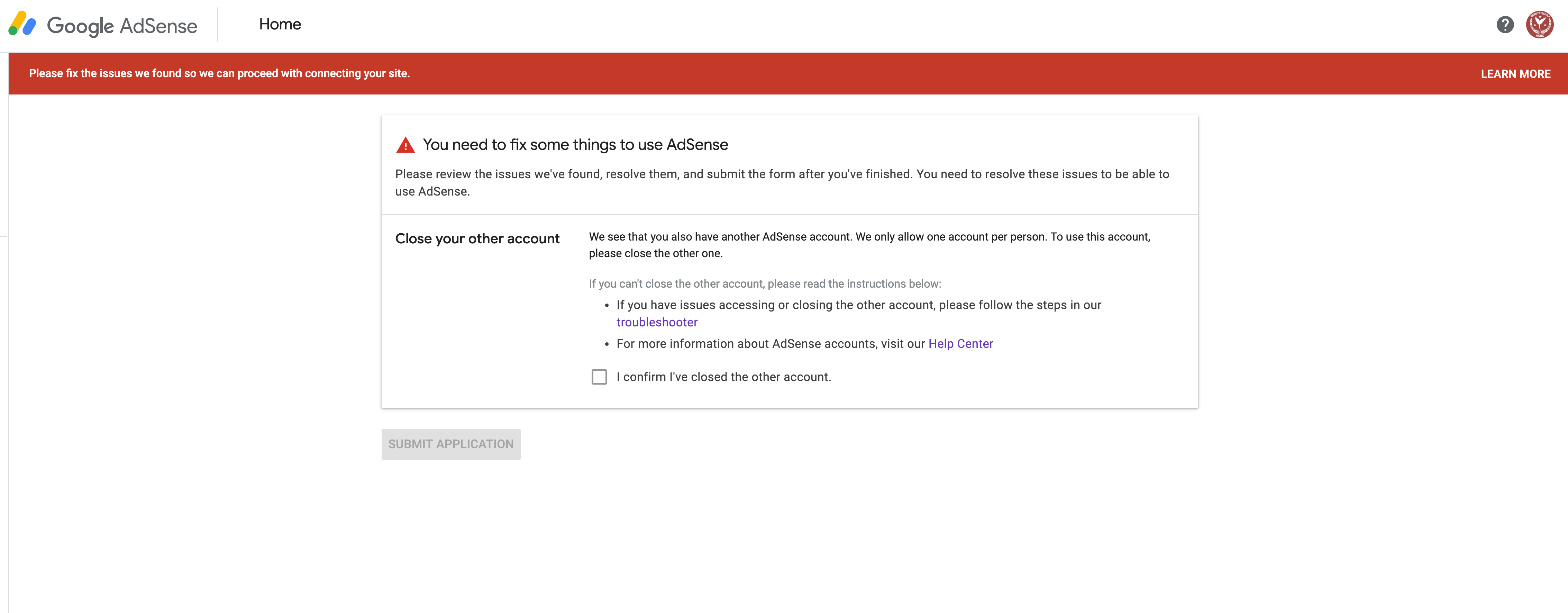Click 'We see that you also have' text

coord(869,237)
